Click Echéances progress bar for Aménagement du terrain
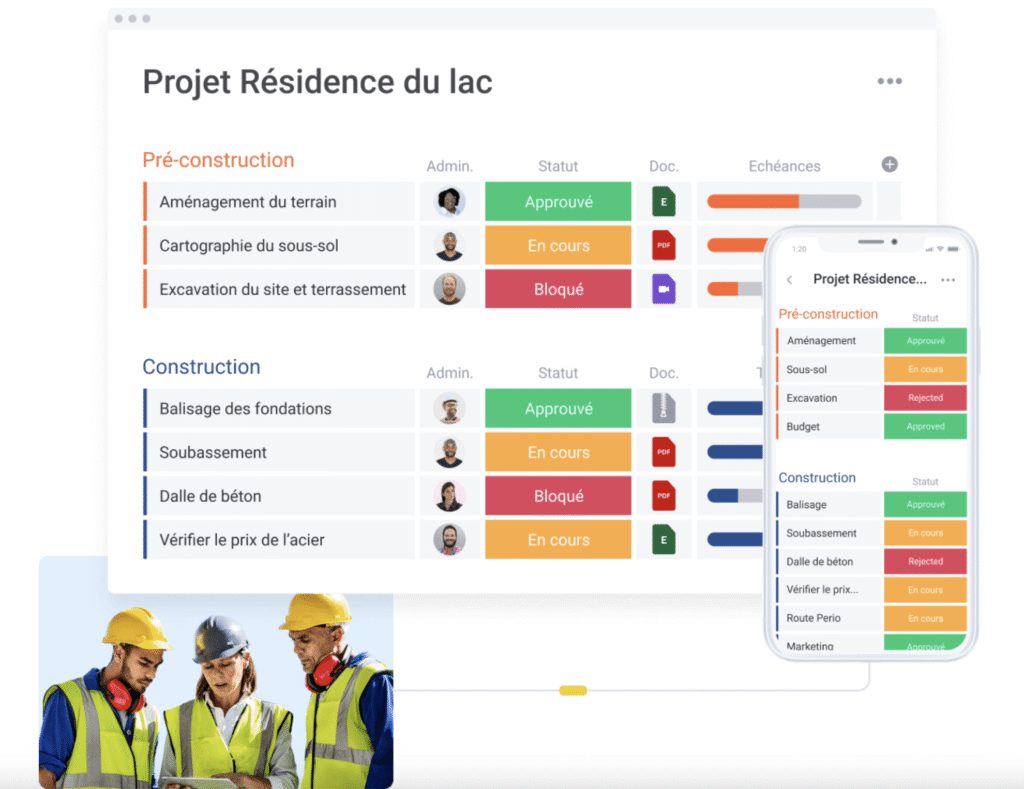Screen dimensions: 1024x789 pos(784,202)
